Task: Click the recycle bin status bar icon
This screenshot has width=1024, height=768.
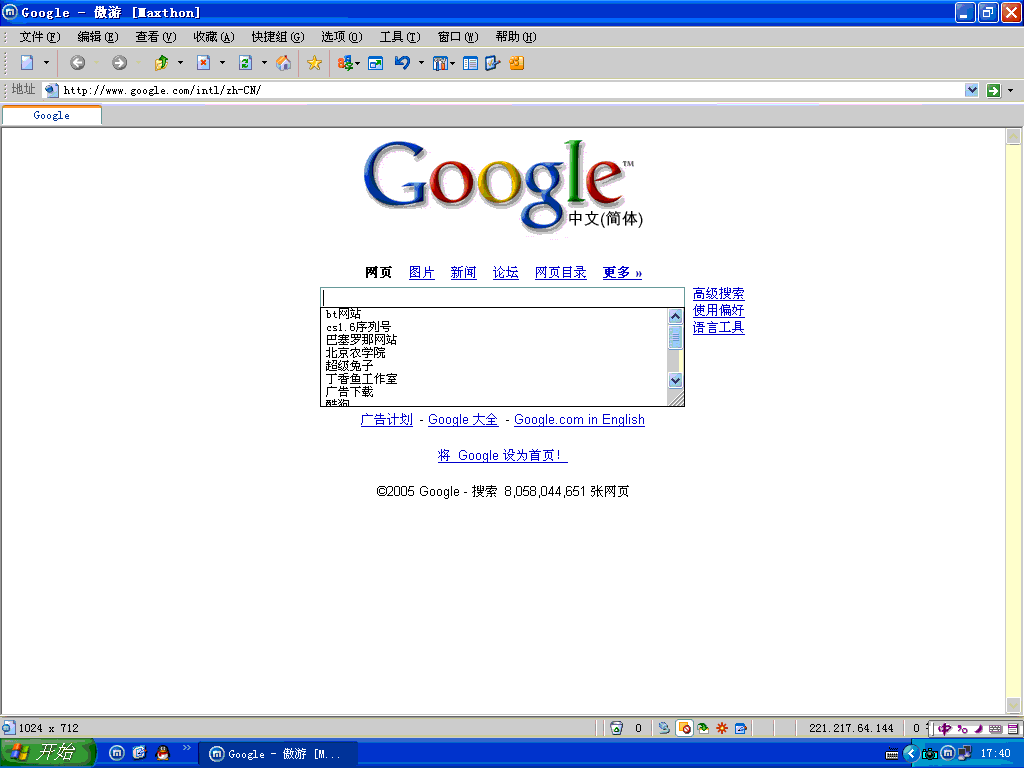Action: click(616, 728)
